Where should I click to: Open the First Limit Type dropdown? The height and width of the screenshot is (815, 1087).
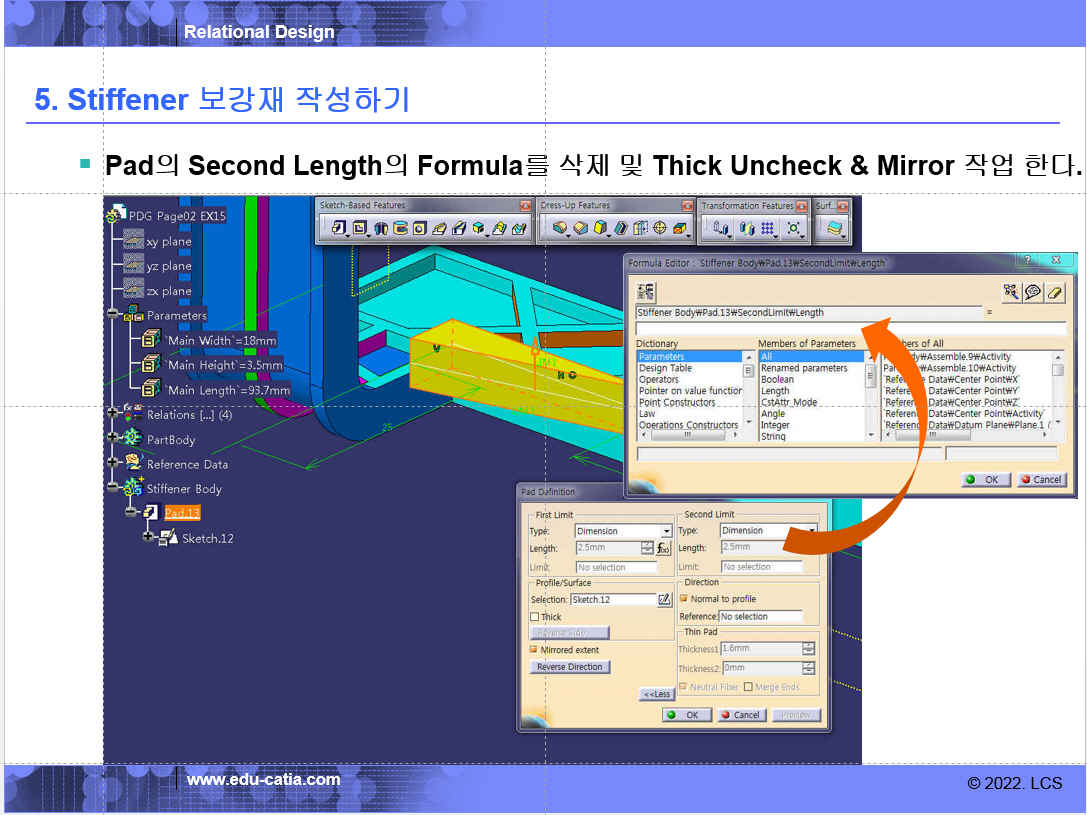click(x=666, y=531)
